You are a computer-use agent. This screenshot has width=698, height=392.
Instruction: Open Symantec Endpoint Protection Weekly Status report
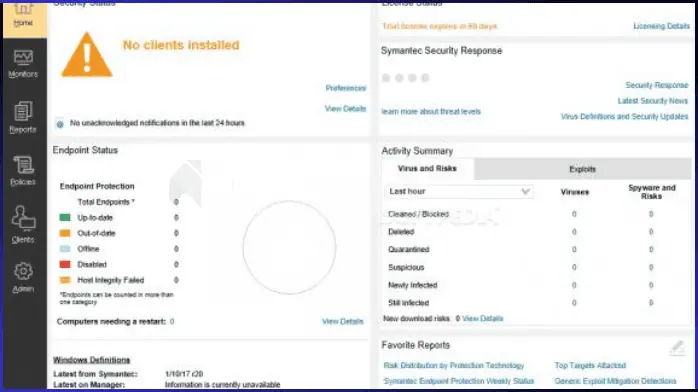click(459, 381)
